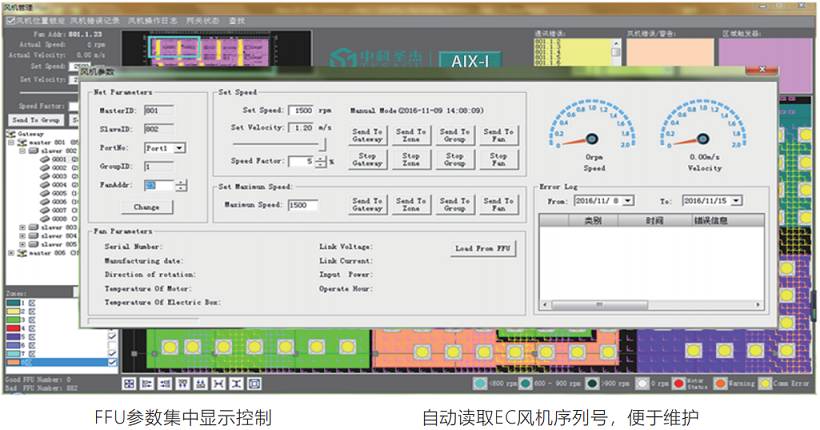Screen dimensions: 820x430
Task: Click the Load From FFU button
Action: click(x=484, y=249)
